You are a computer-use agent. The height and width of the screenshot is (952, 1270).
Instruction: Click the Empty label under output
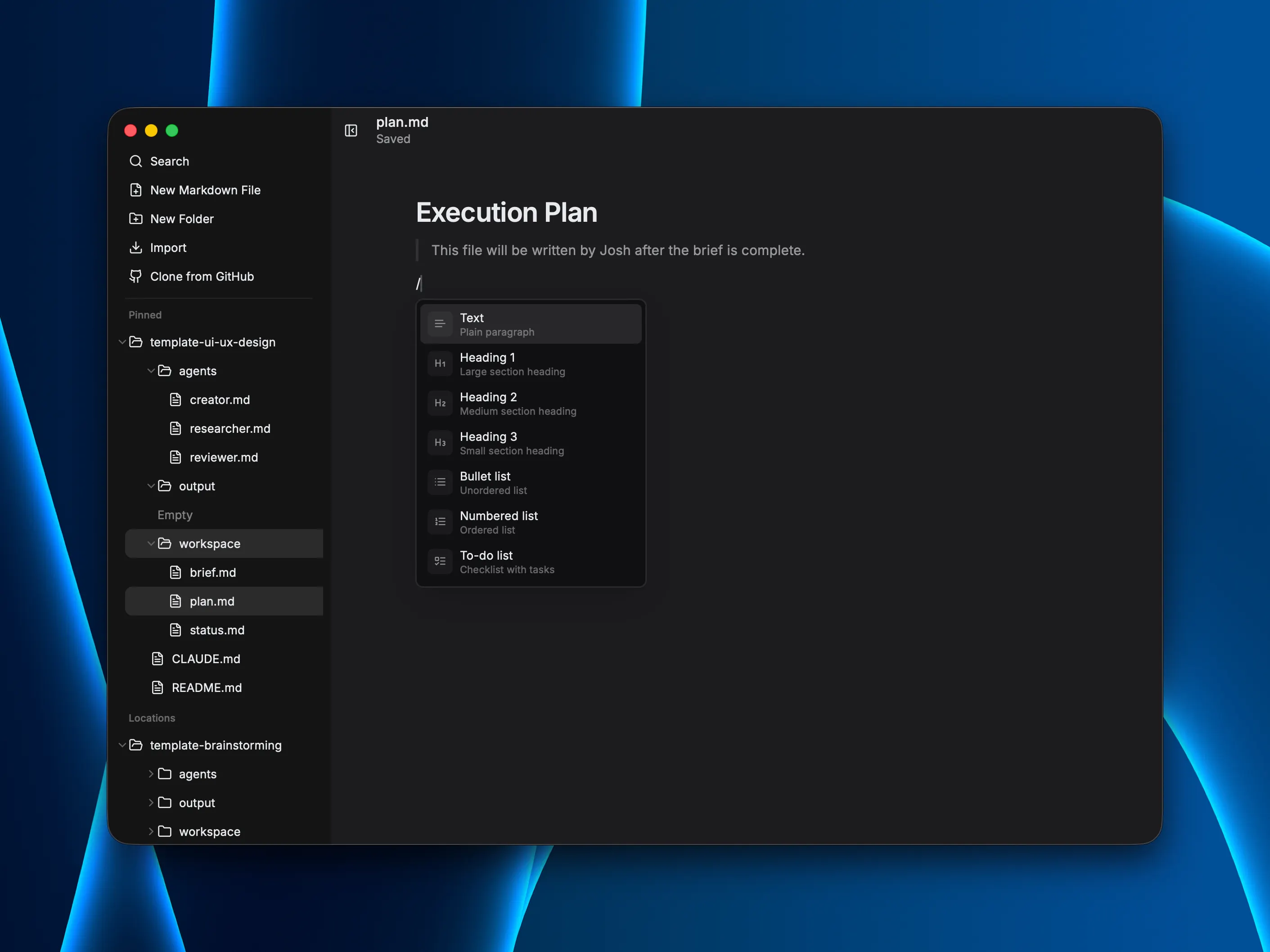175,515
